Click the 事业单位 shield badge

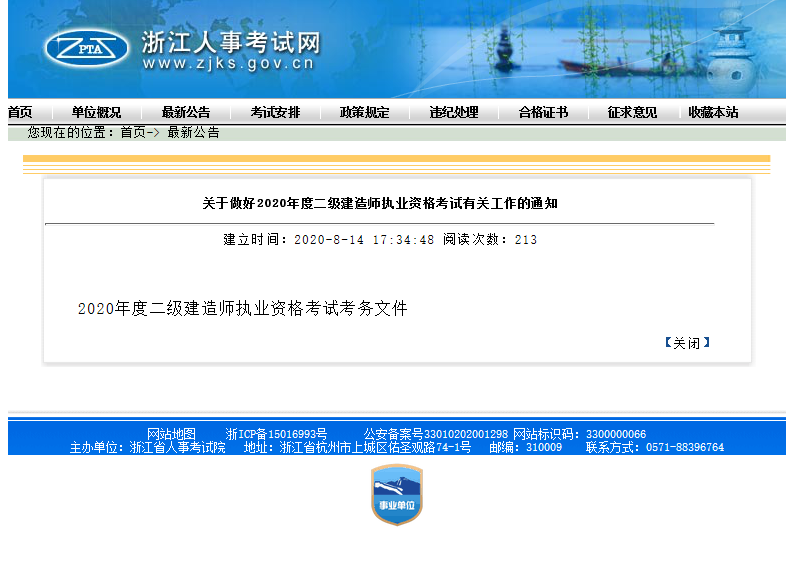(x=397, y=495)
